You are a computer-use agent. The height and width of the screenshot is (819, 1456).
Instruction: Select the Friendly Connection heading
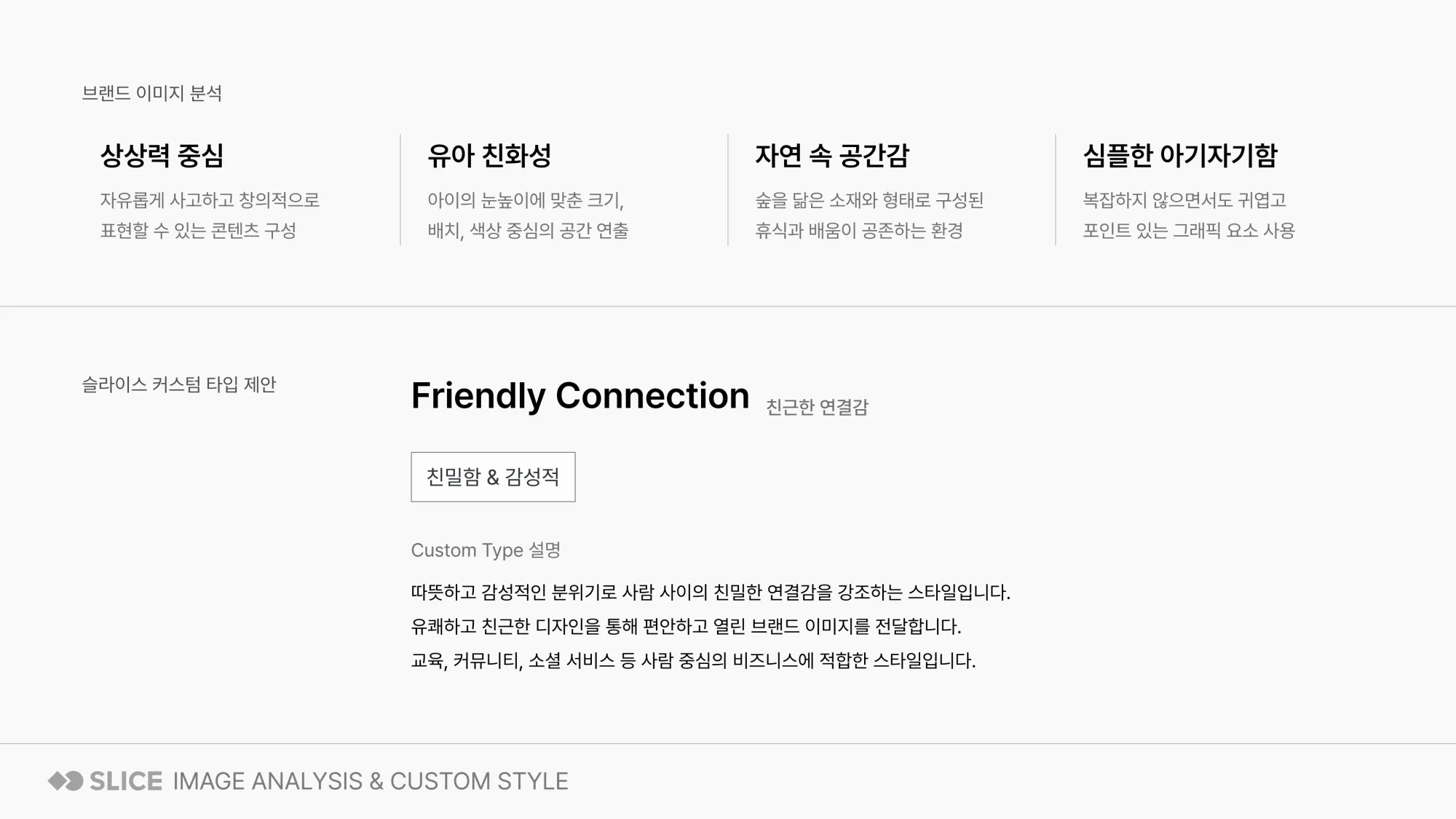click(580, 396)
